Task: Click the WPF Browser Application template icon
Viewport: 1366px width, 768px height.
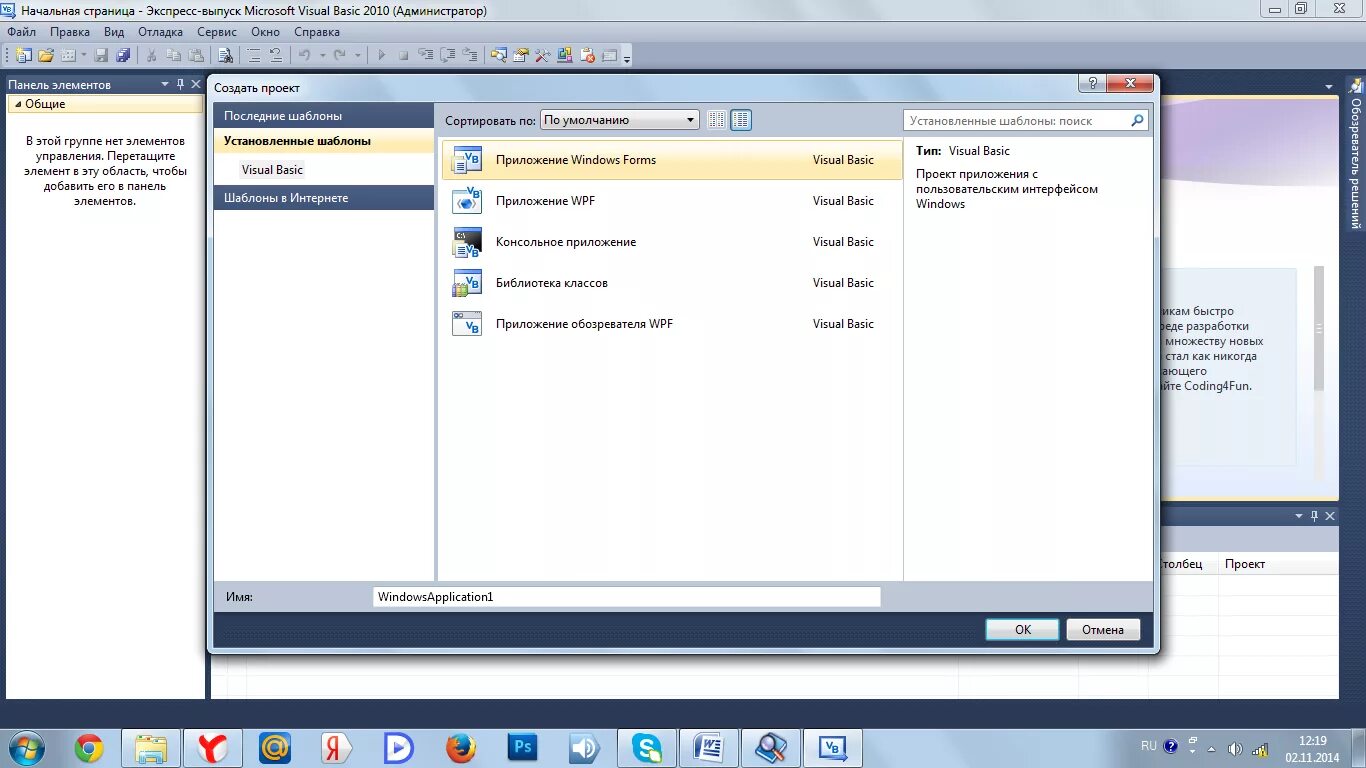Action: [467, 324]
